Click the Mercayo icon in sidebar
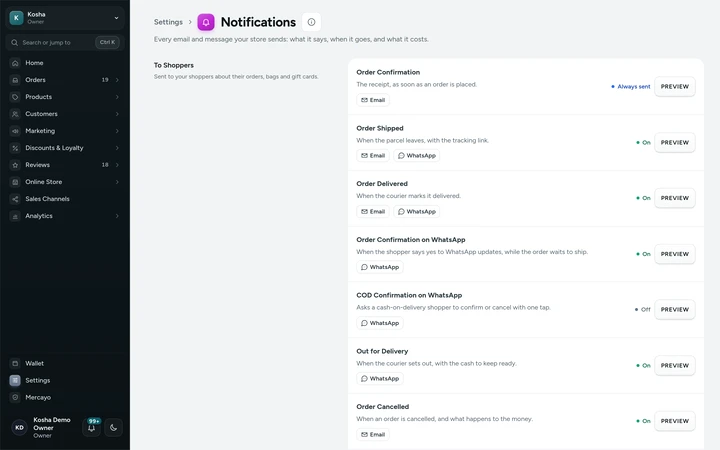The width and height of the screenshot is (720, 450). click(x=15, y=397)
